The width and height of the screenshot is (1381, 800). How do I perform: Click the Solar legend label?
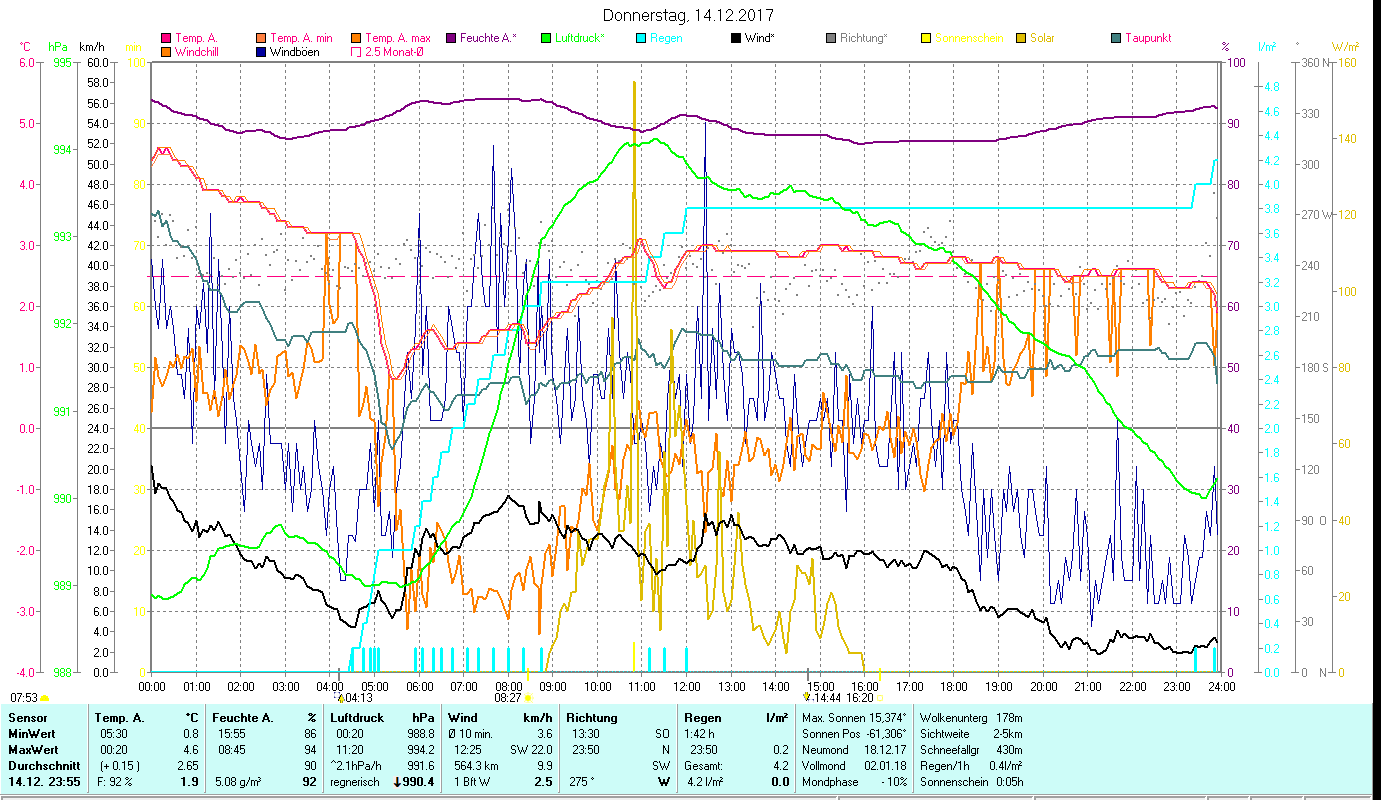pos(1042,38)
